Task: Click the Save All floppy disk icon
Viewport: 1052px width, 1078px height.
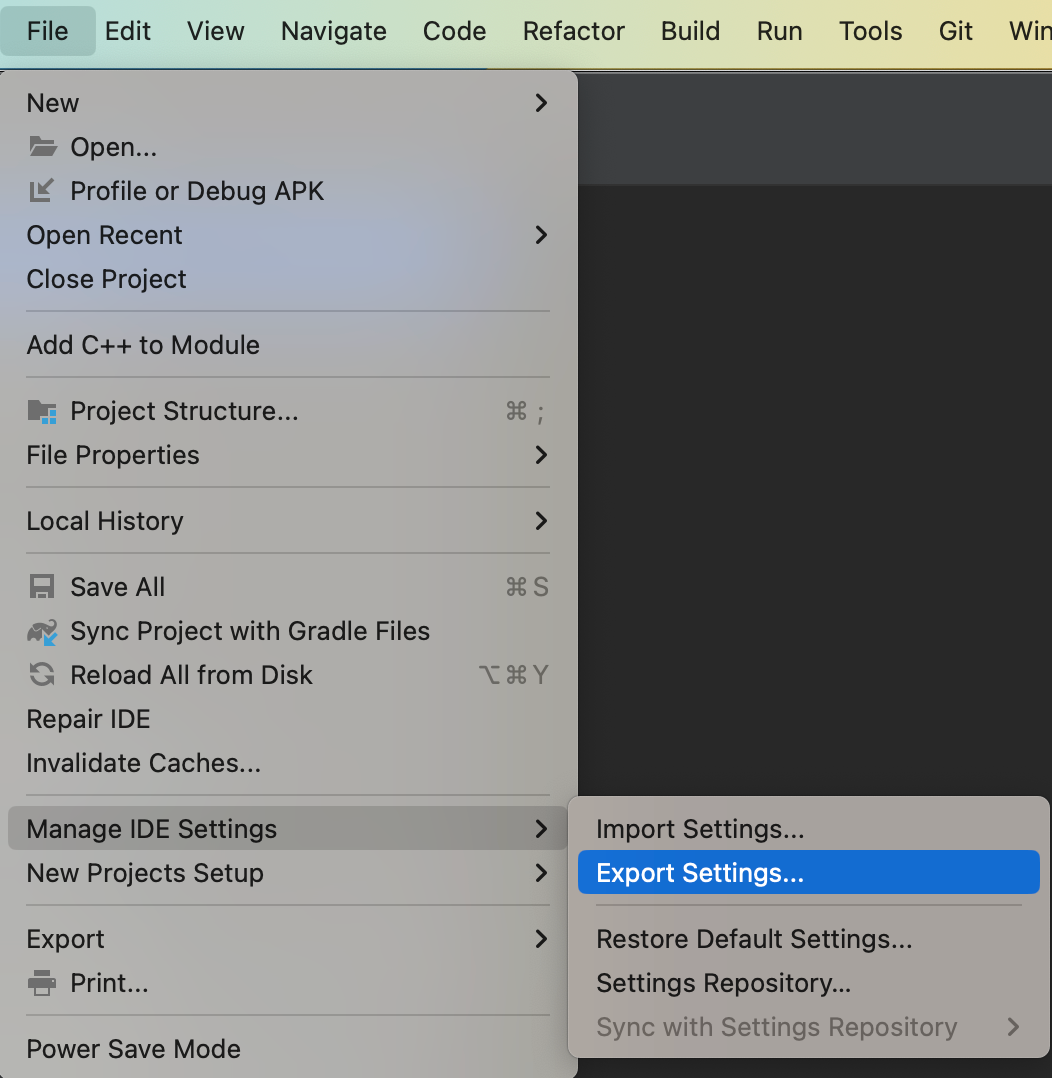Action: coord(42,587)
